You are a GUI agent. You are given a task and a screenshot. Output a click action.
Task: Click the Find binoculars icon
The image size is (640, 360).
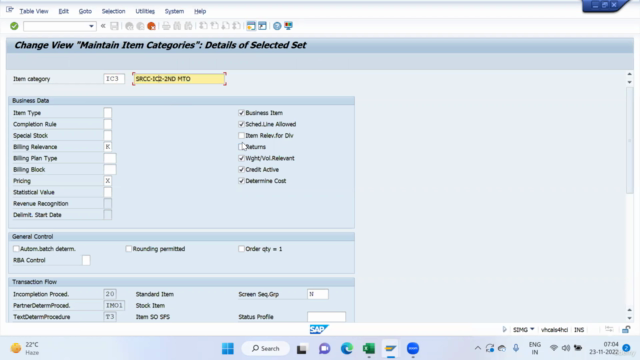pos(177,26)
